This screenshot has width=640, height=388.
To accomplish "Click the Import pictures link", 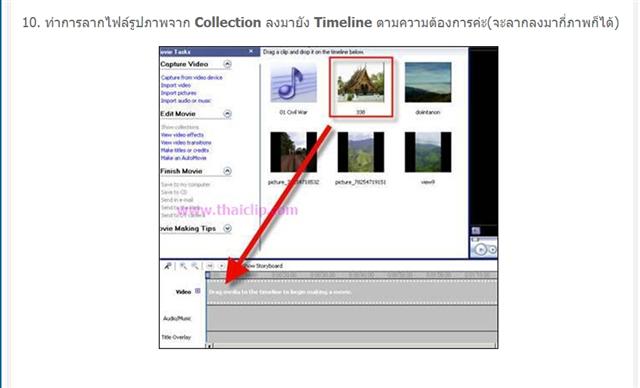I will click(x=179, y=93).
